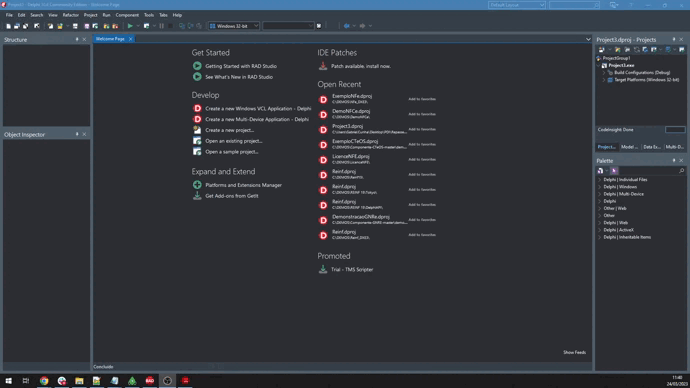Open the RAD Studio icon in the taskbar
This screenshot has width=690, height=388.
coord(150,381)
